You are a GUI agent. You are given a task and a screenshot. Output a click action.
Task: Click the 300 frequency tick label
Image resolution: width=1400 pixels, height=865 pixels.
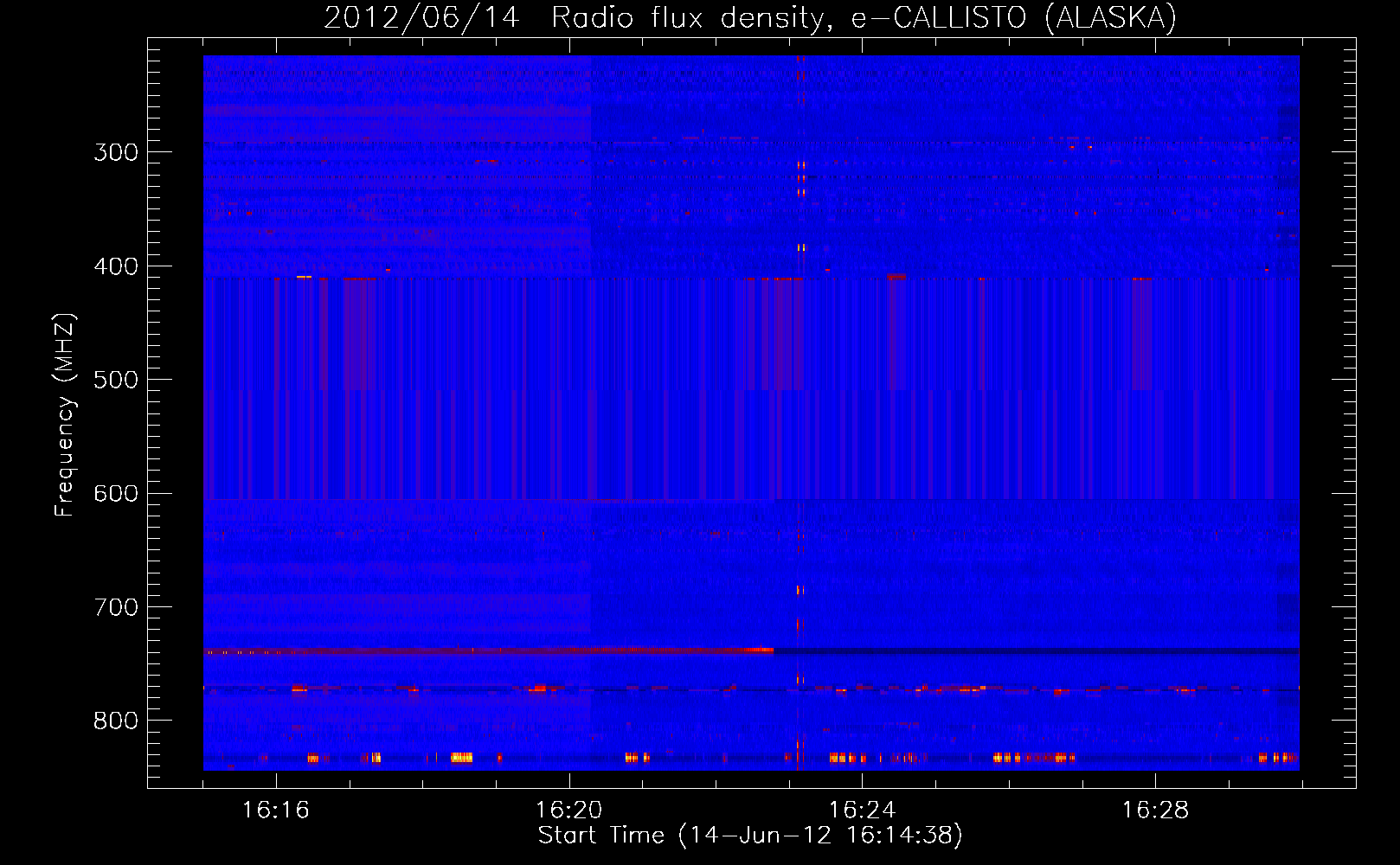pyautogui.click(x=116, y=152)
